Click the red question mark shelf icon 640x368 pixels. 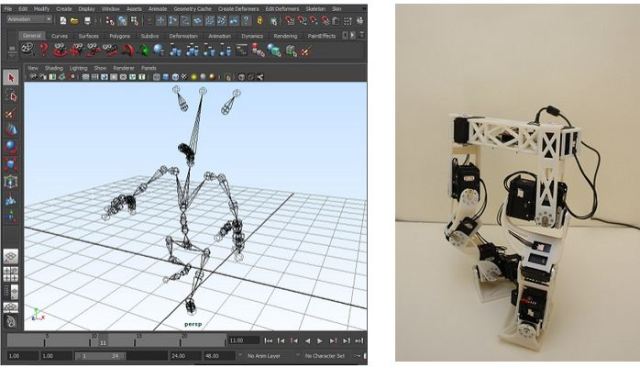tap(44, 50)
